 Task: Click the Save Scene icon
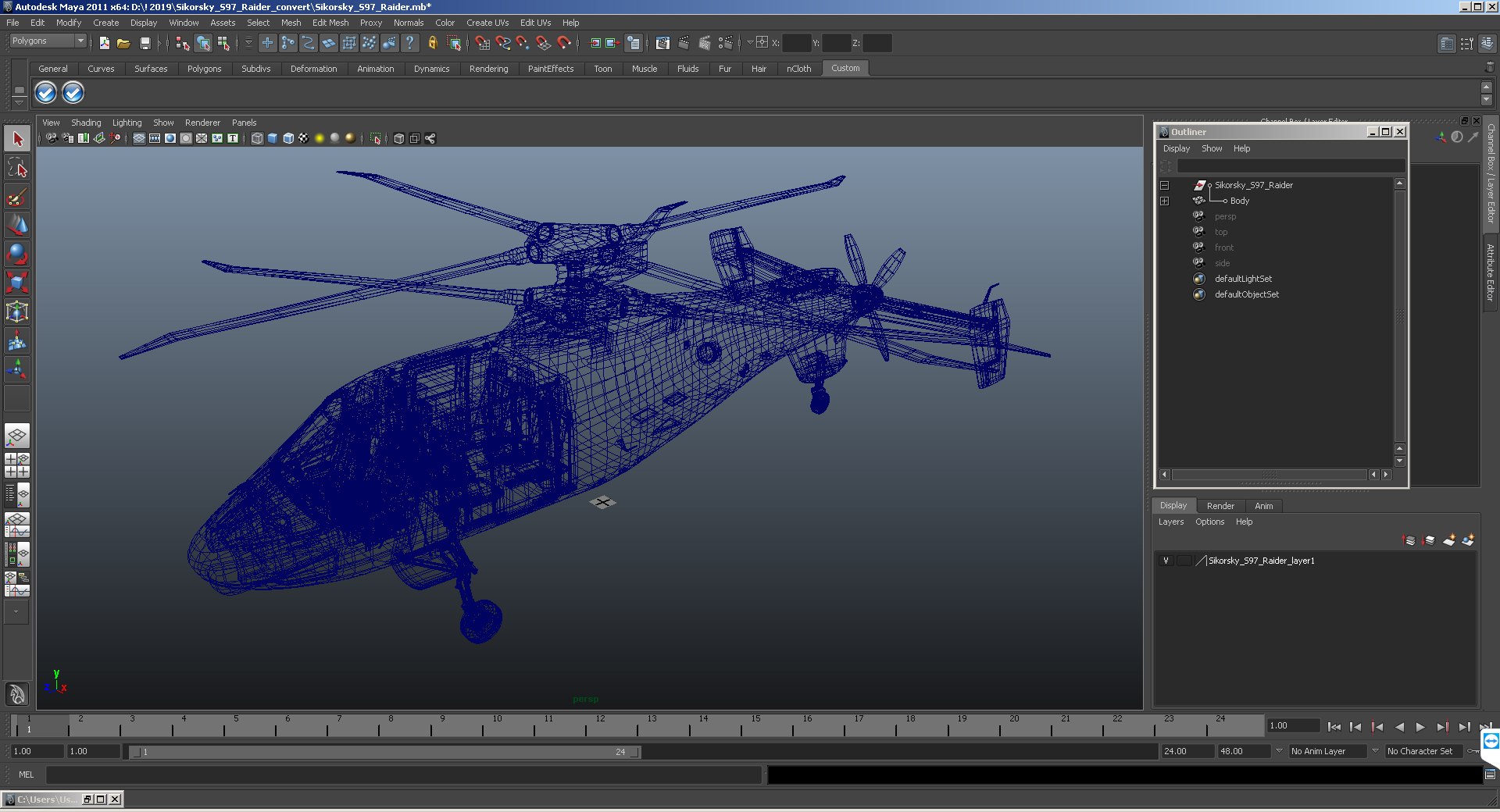145,43
